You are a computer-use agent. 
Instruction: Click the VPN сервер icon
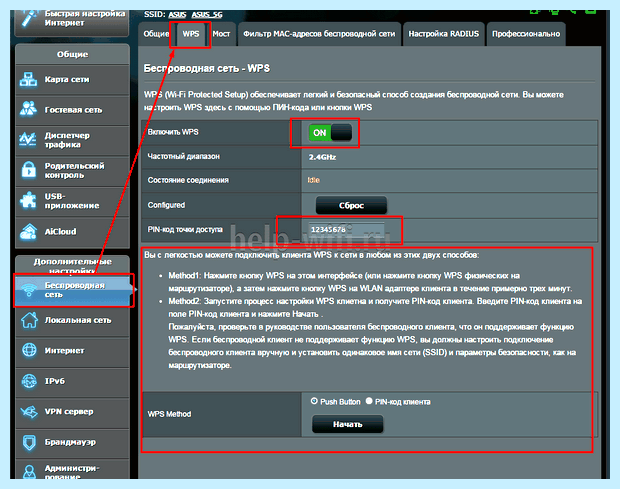pyautogui.click(x=29, y=412)
